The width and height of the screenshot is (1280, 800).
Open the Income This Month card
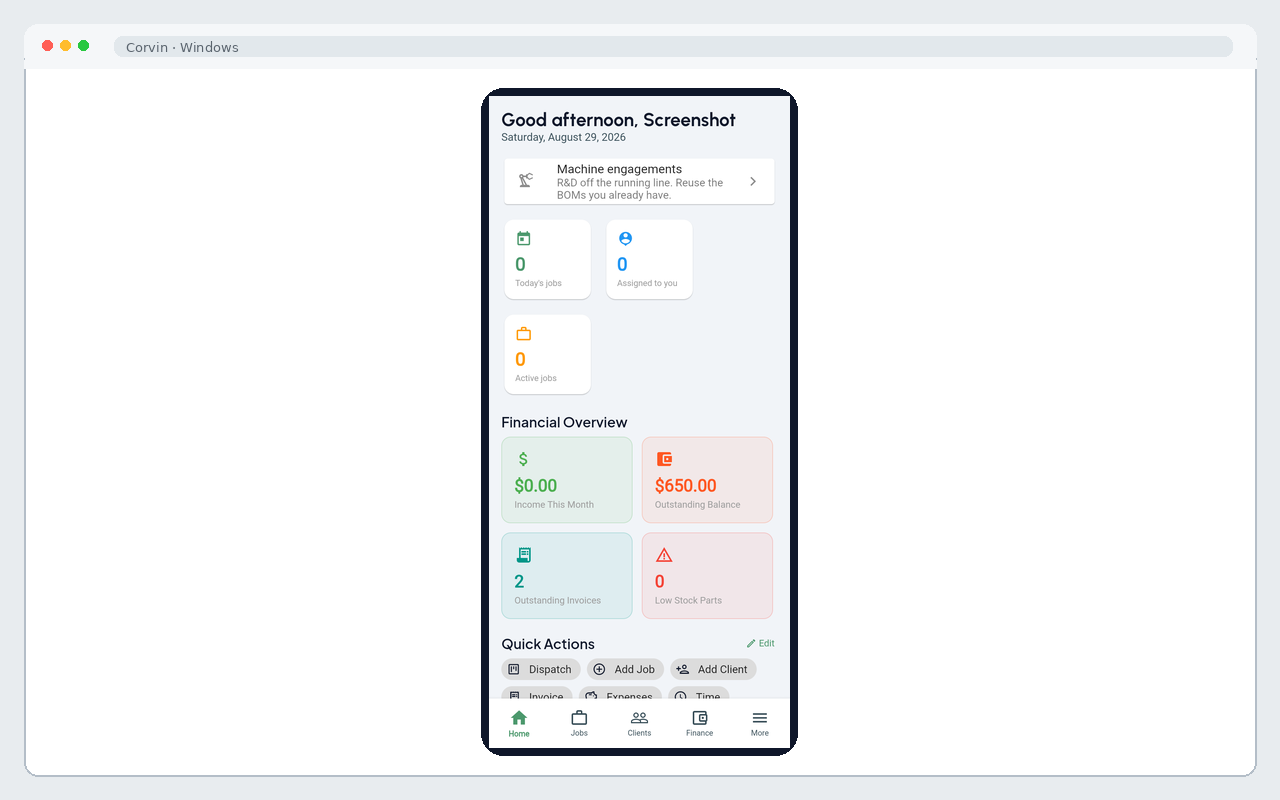click(567, 480)
